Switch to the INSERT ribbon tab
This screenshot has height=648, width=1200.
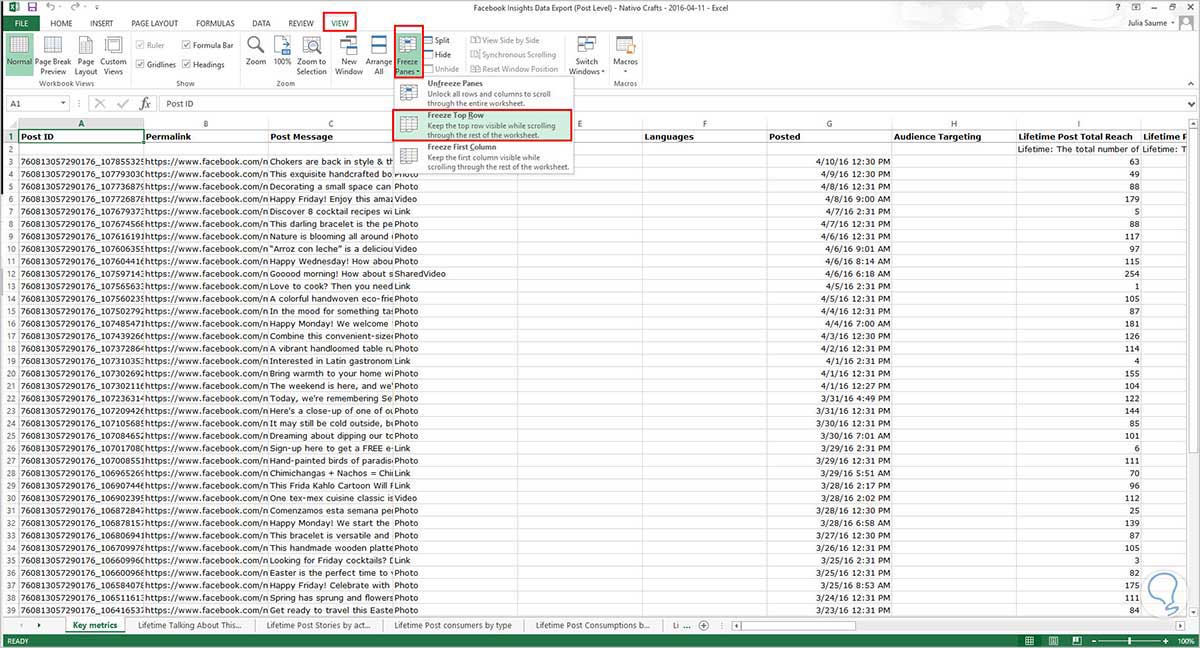(x=101, y=22)
